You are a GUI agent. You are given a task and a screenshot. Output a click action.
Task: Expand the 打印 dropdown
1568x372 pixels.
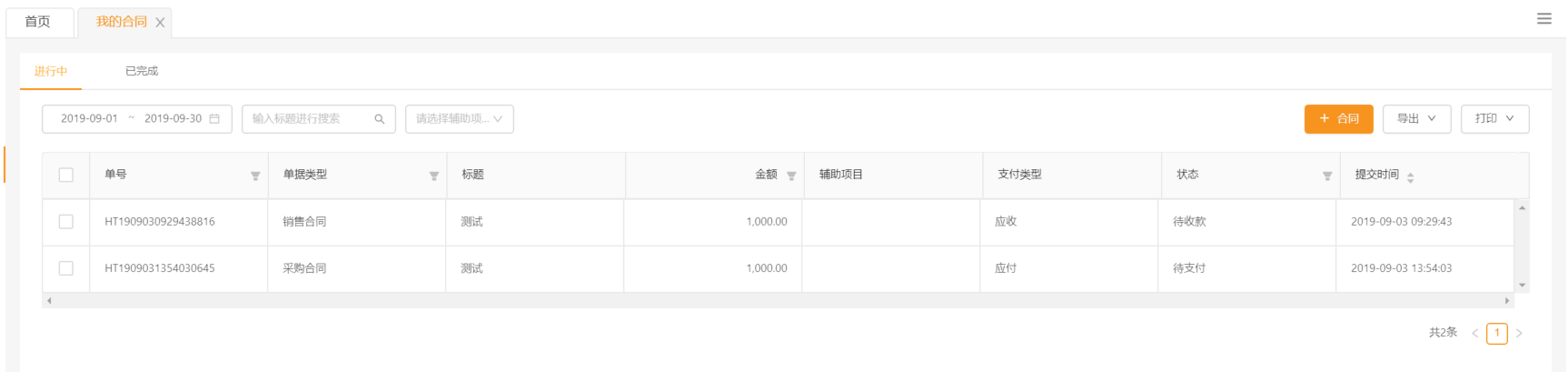pyautogui.click(x=1494, y=119)
